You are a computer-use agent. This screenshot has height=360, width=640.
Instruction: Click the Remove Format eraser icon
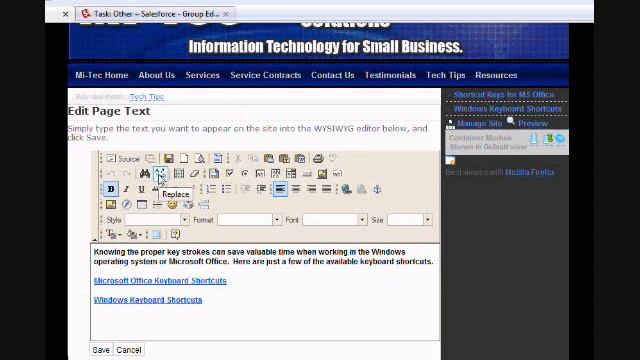tap(194, 173)
